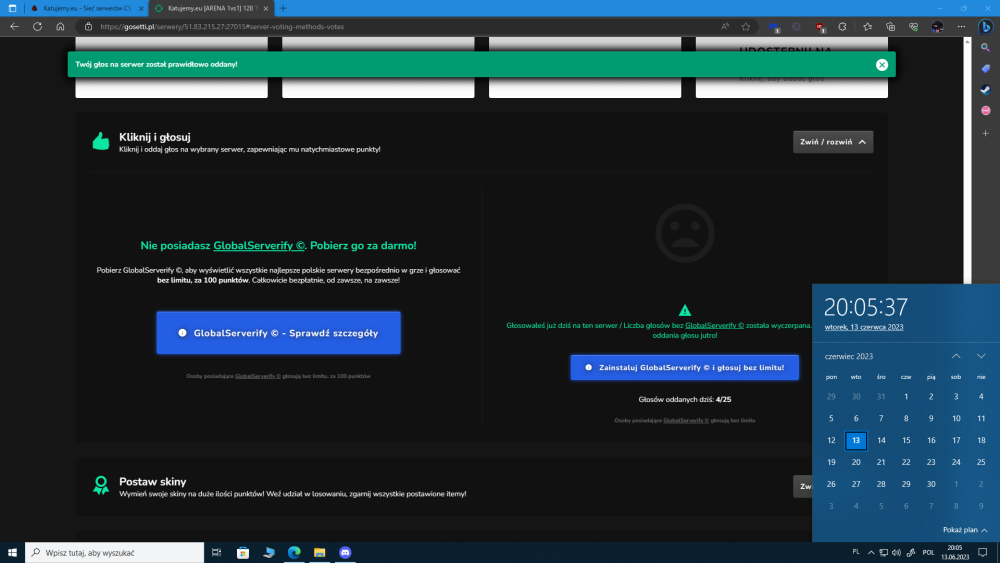Viewport: 1000px width, 563px height.
Task: Open the uBlock Origin extension icon
Action: point(820,27)
